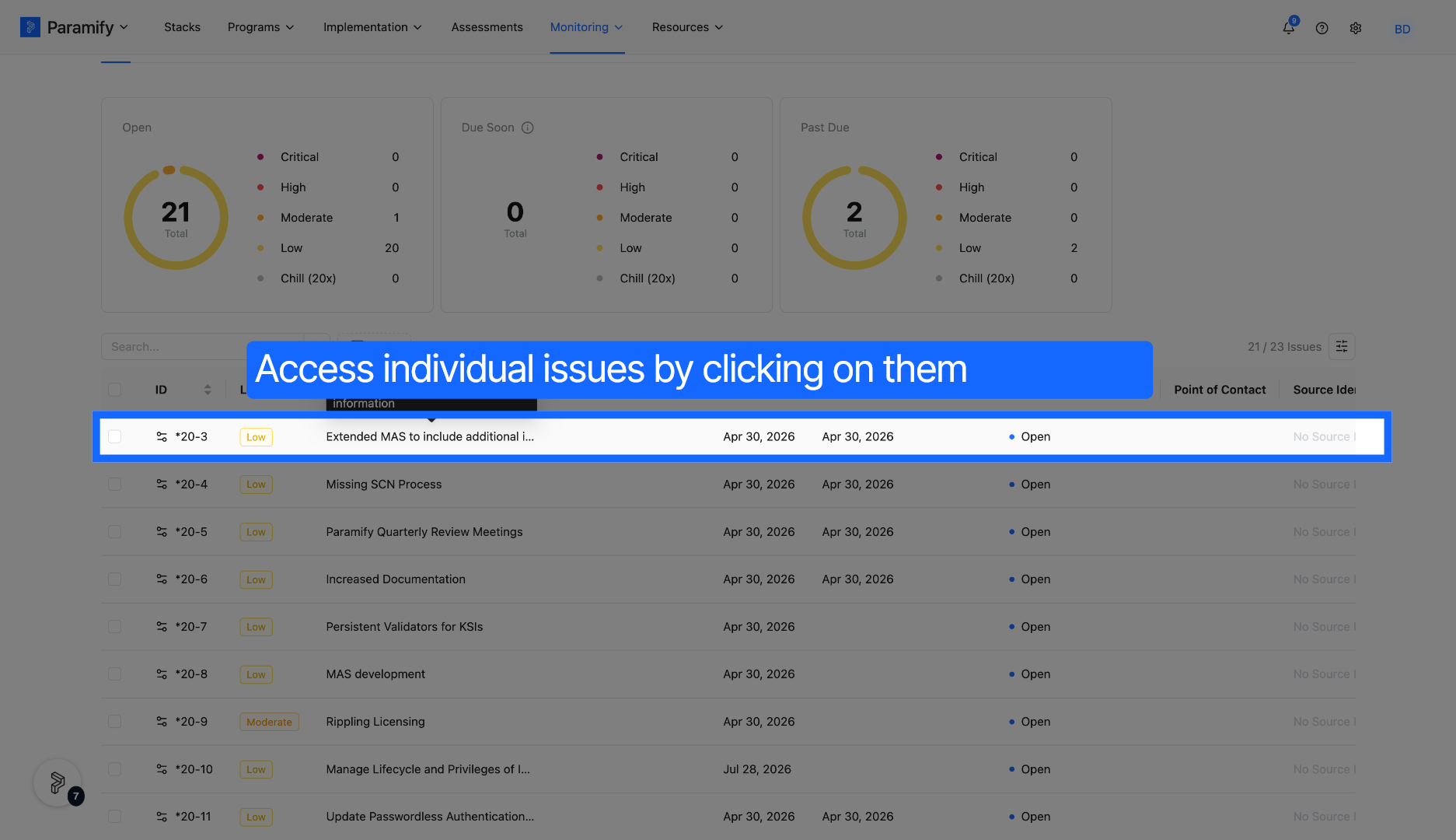The width and height of the screenshot is (1456, 840).
Task: Click the Paramify logo icon
Action: click(x=30, y=27)
